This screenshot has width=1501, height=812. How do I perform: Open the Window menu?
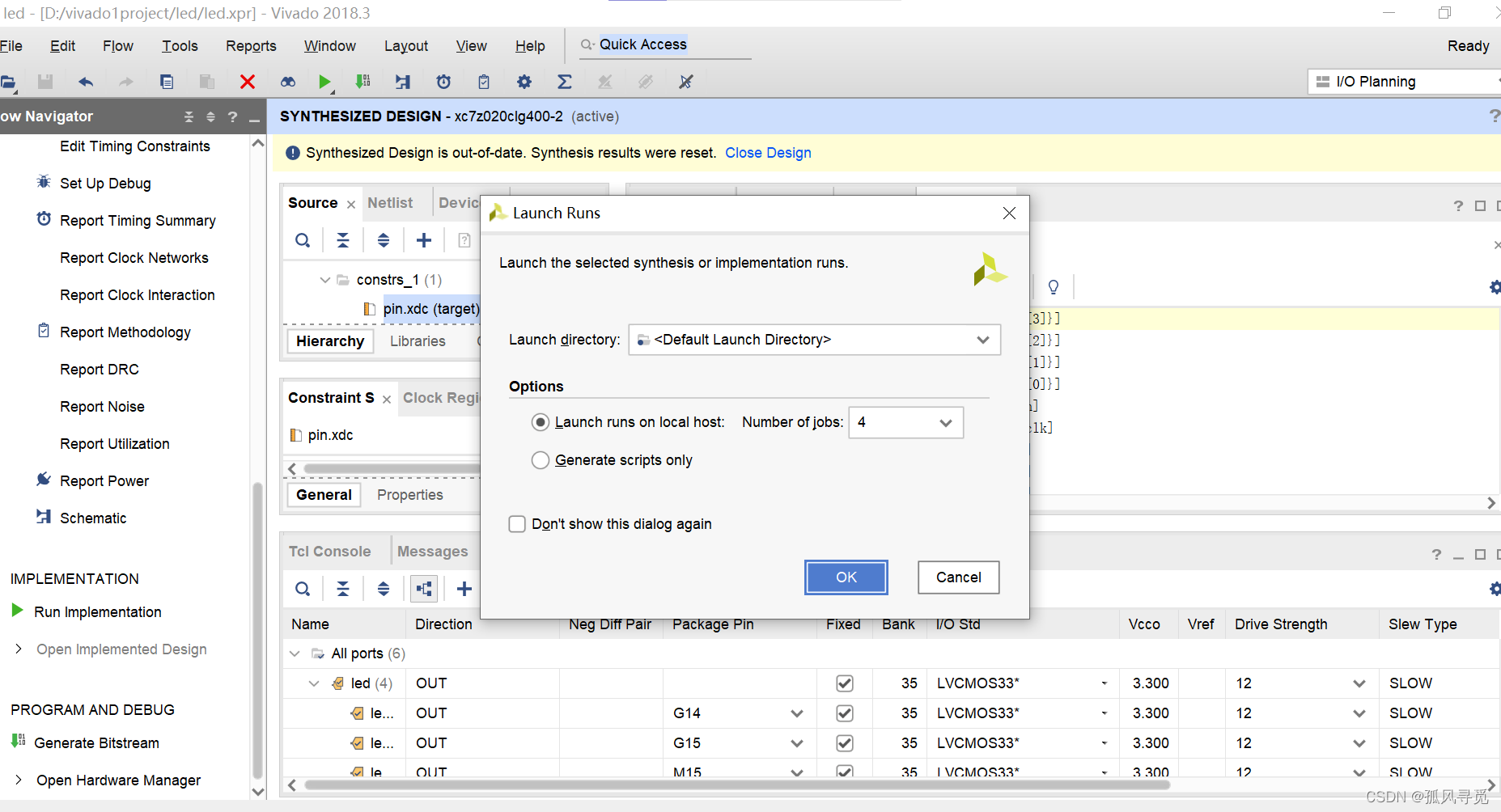329,46
